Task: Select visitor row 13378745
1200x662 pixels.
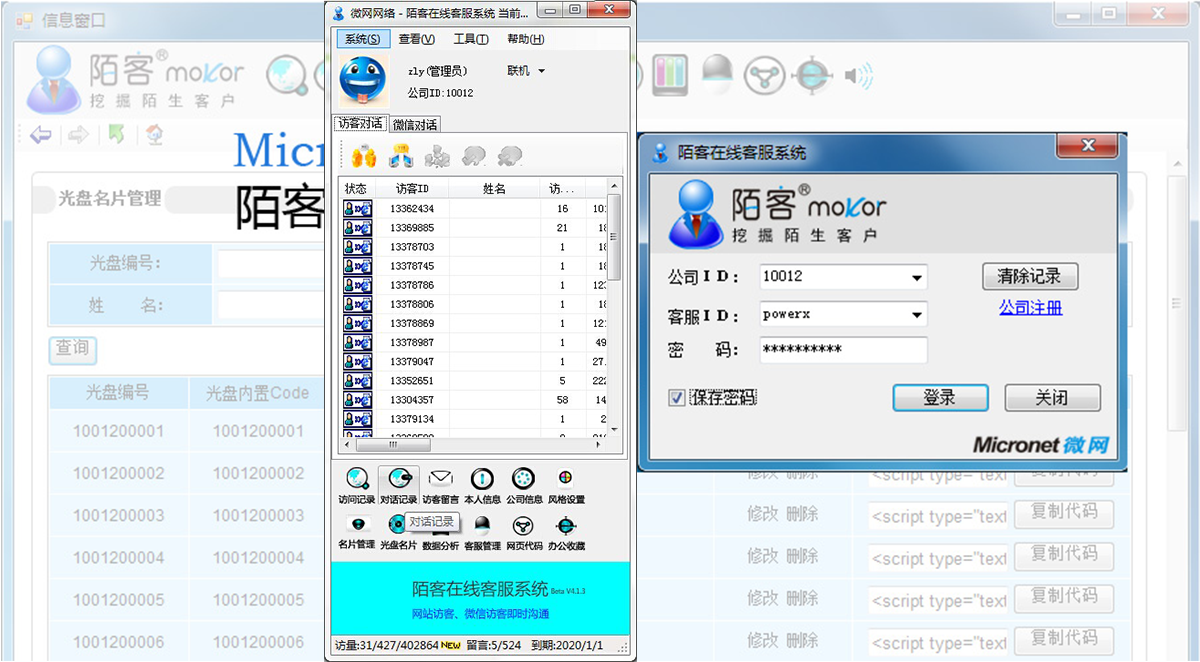Action: 475,266
